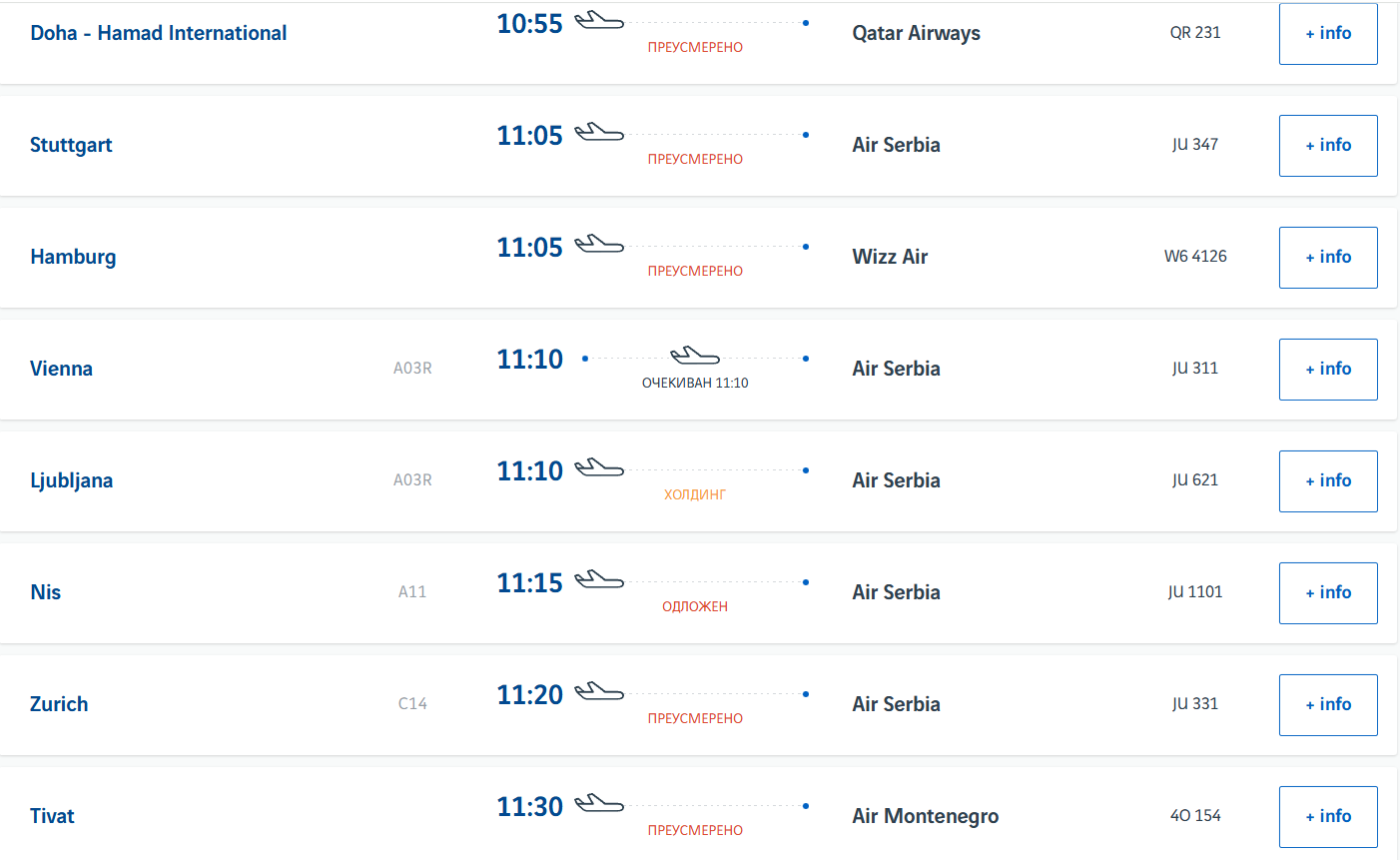Show more info for Zurich flight JU 331
Image resolution: width=1400 pixels, height=860 pixels.
point(1328,705)
